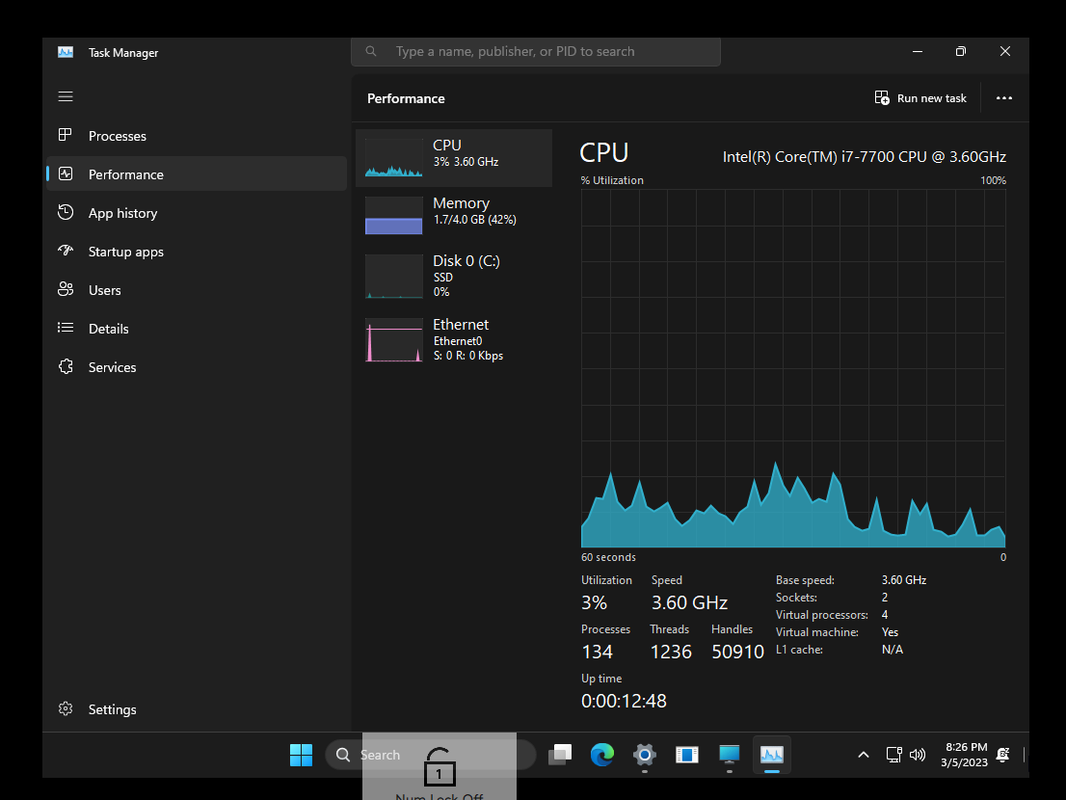Image resolution: width=1066 pixels, height=800 pixels.
Task: Click the Task Manager taskbar icon
Action: 772,755
